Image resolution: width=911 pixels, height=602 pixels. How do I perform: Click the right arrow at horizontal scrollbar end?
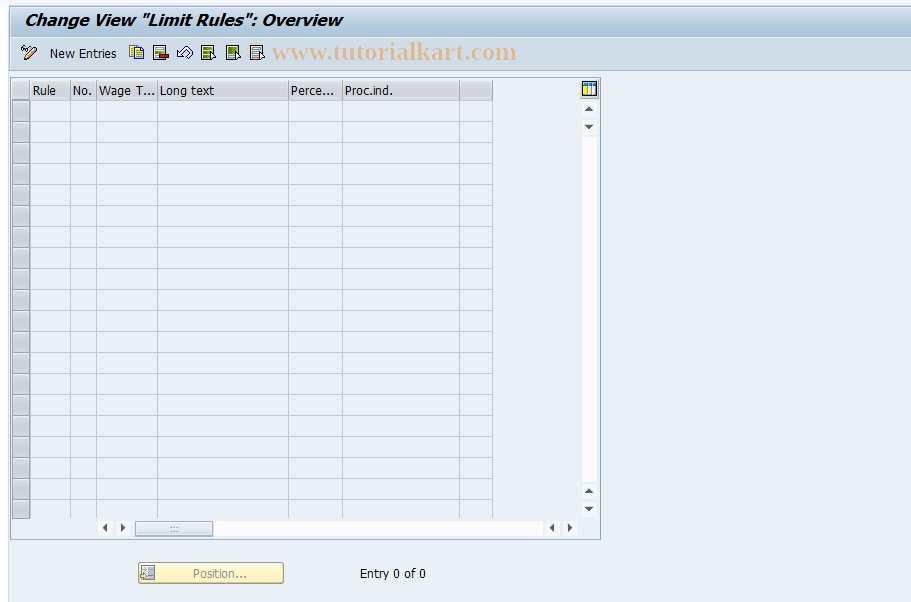[x=570, y=528]
